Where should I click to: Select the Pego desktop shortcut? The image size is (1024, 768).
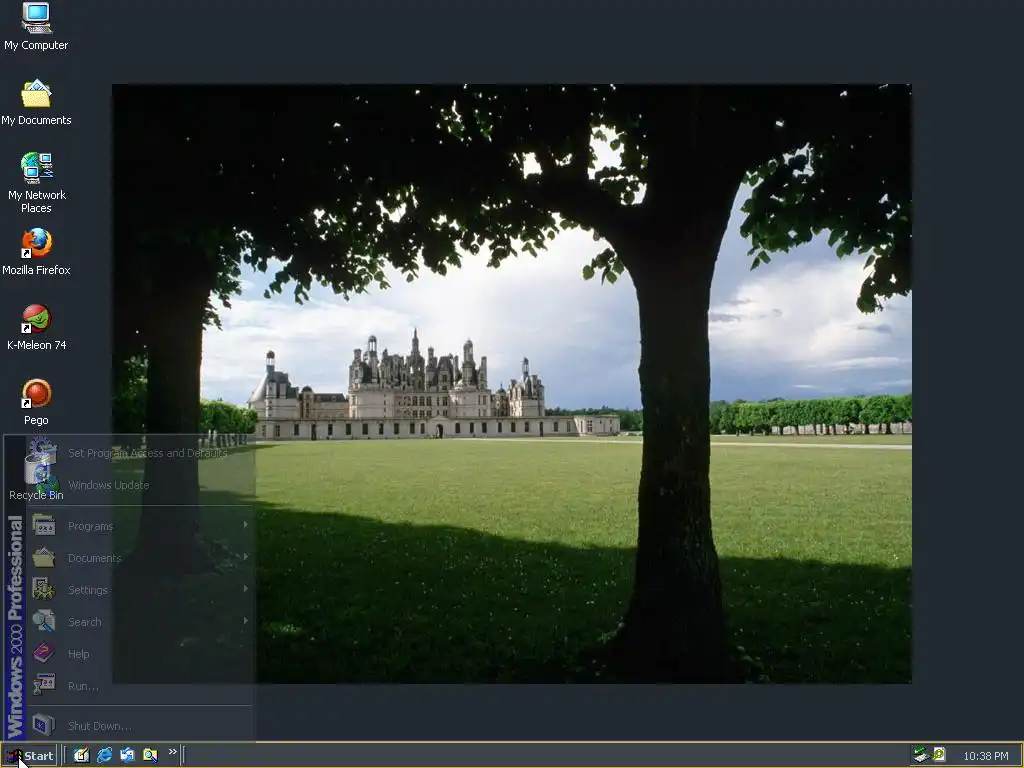37,402
